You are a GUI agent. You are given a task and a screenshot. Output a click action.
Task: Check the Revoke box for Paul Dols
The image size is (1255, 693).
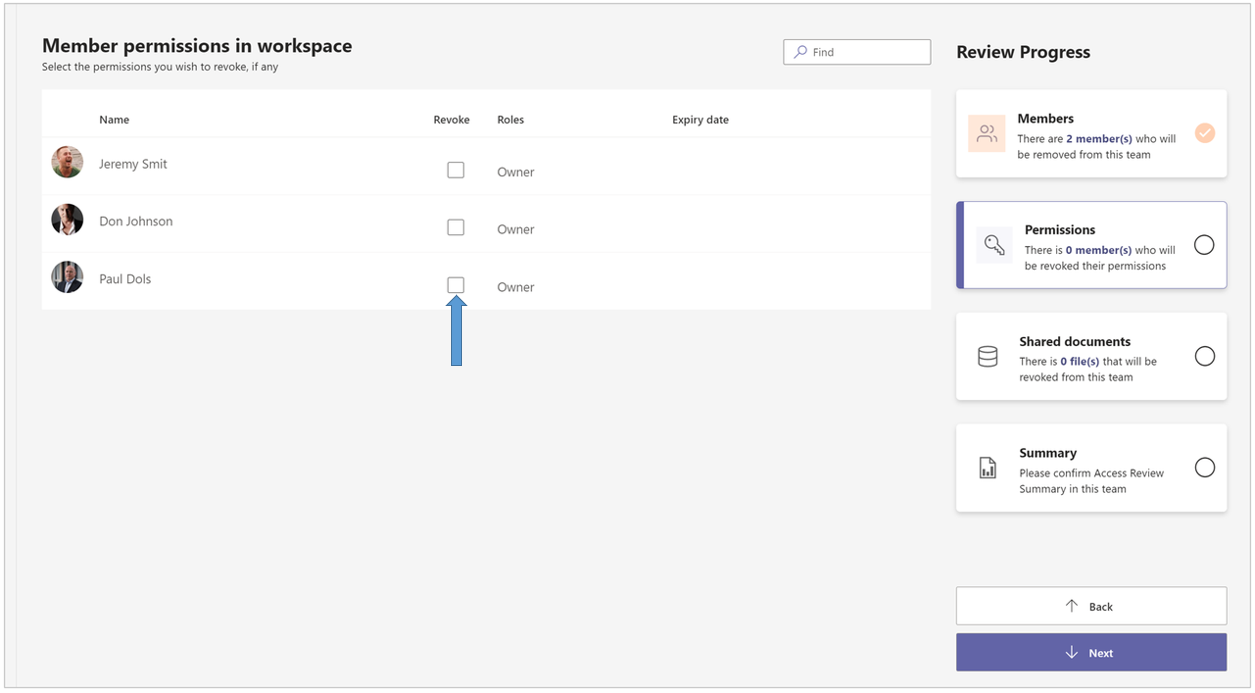pyautogui.click(x=456, y=285)
